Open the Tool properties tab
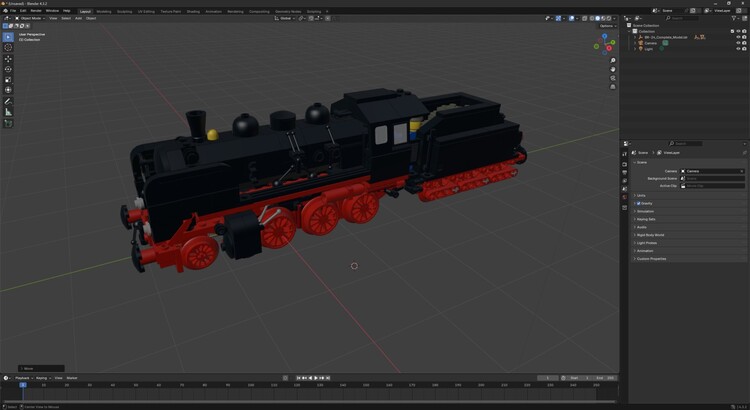Viewport: 750px width, 410px height. pyautogui.click(x=624, y=154)
